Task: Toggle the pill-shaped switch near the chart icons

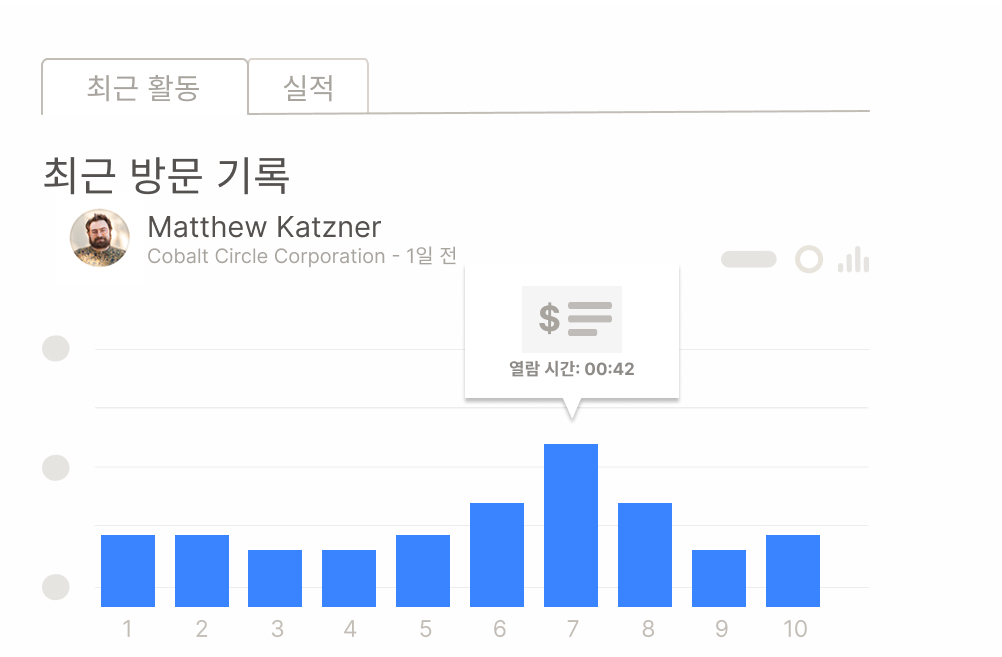Action: (x=749, y=258)
